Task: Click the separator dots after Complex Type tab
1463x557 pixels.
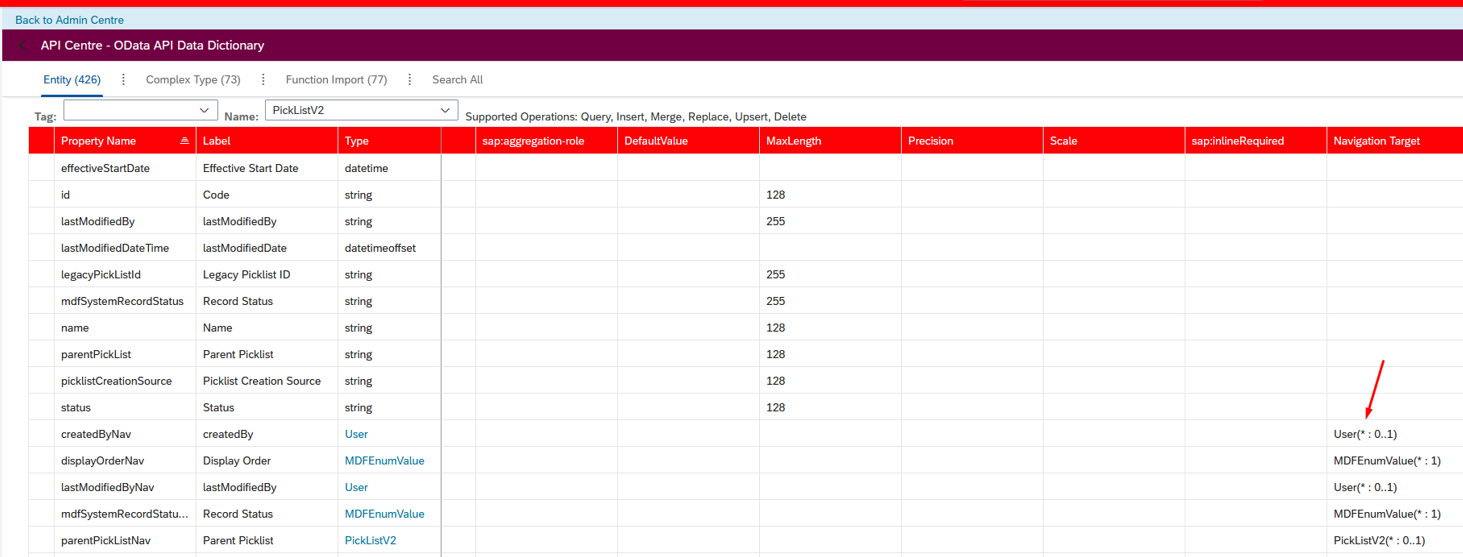Action: (x=263, y=80)
